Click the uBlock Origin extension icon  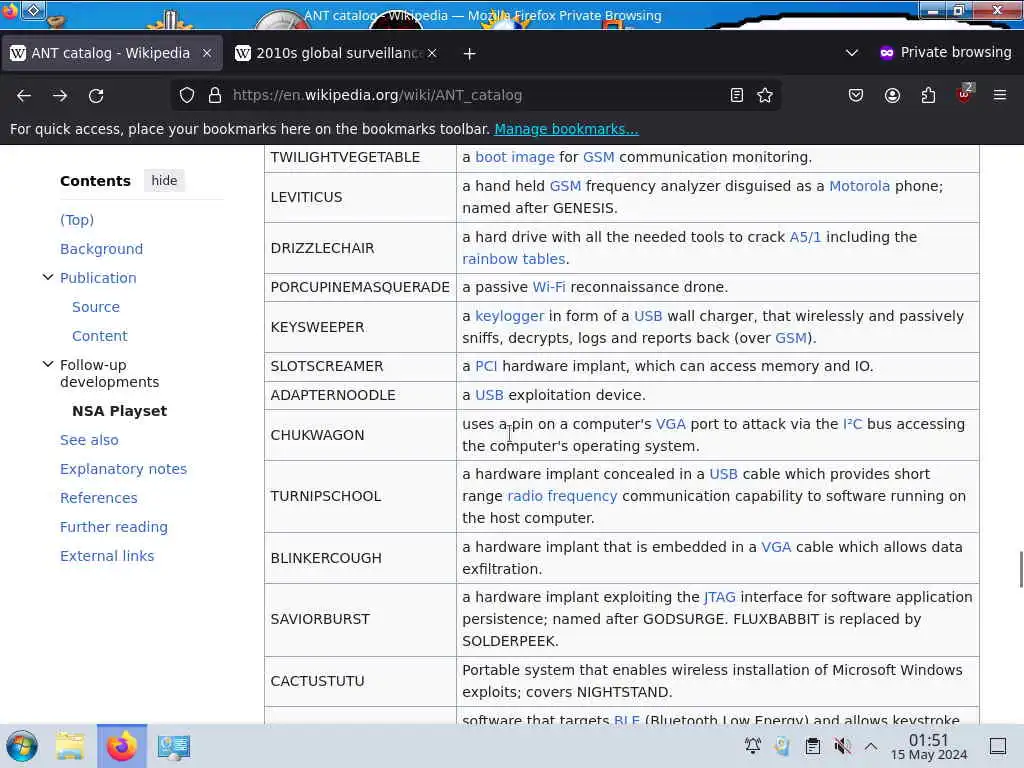(964, 94)
